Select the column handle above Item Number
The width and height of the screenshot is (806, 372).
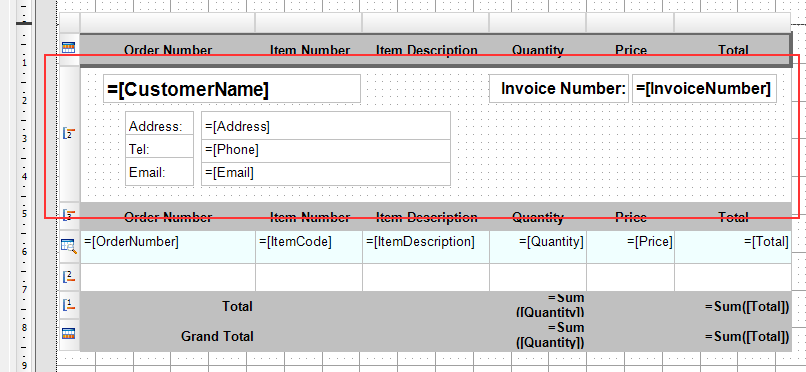309,23
